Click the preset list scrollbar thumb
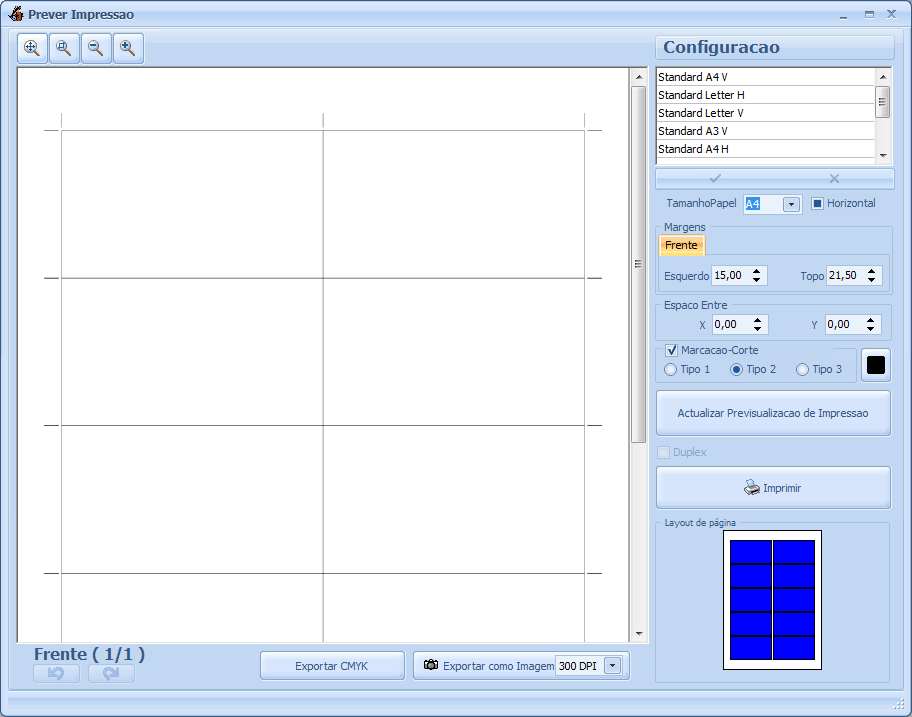The width and height of the screenshot is (912, 717). click(883, 102)
